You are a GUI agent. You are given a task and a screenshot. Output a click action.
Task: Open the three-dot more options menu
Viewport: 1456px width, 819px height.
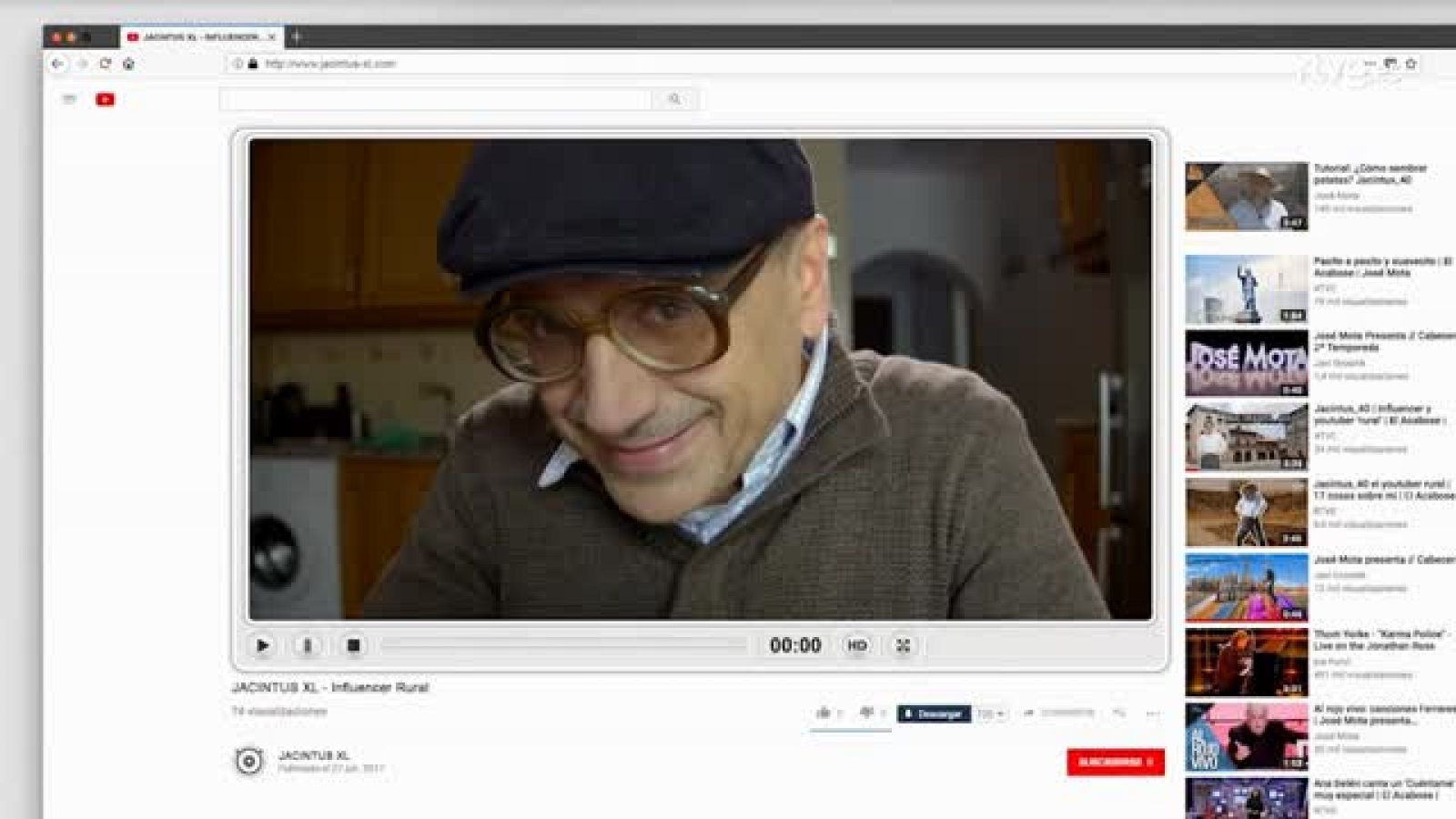click(x=1153, y=713)
